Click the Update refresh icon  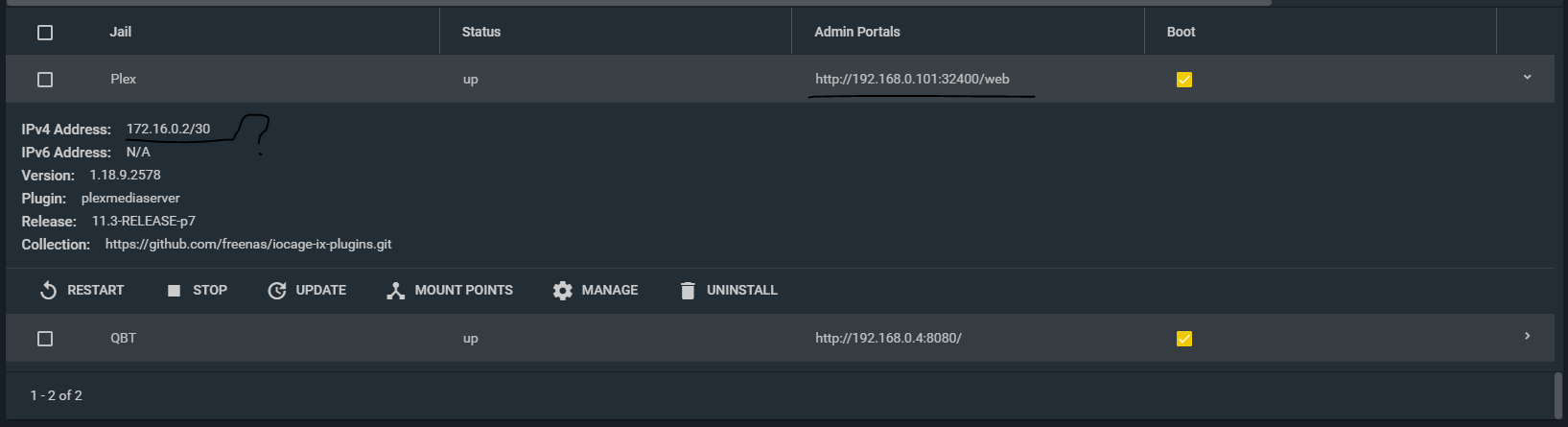coord(277,291)
